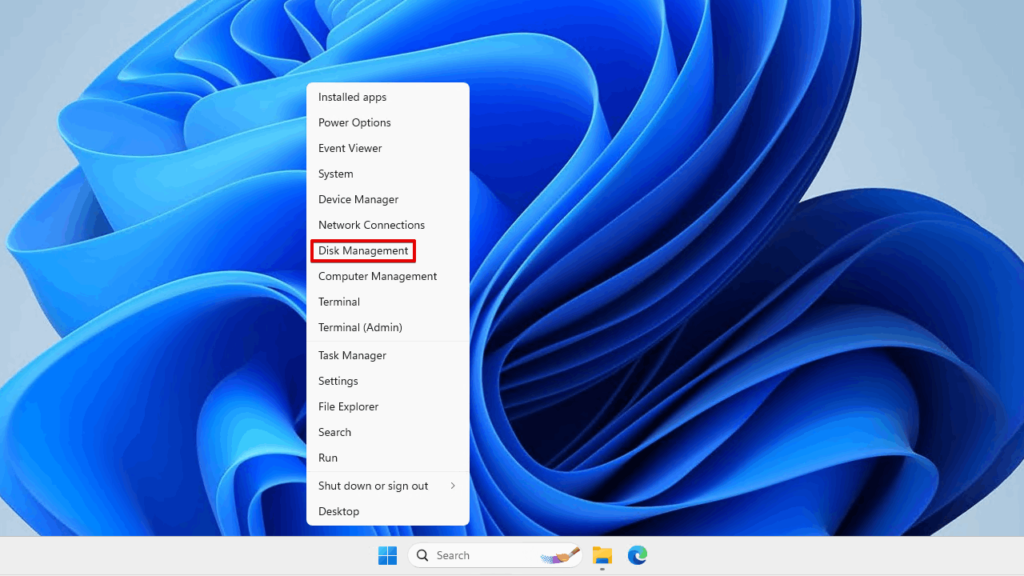Click the paintbrush highlight icon in the search box

click(x=560, y=555)
